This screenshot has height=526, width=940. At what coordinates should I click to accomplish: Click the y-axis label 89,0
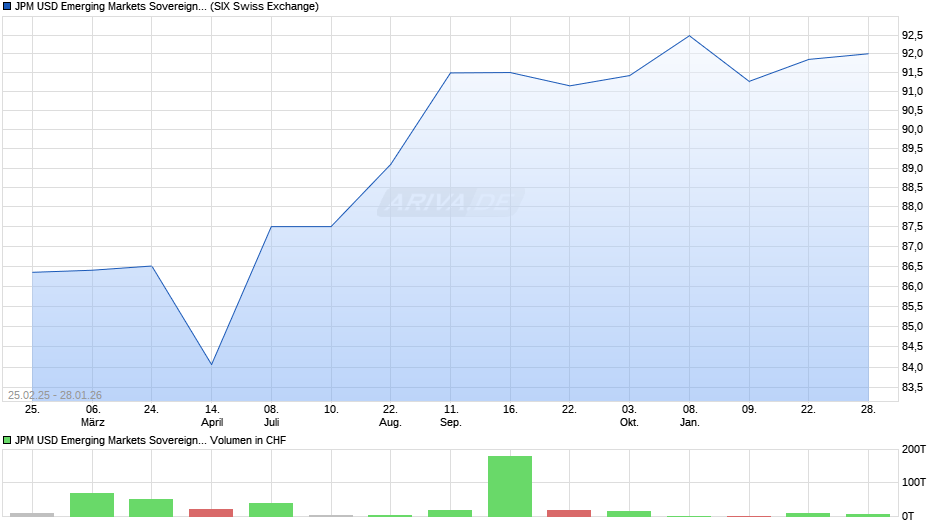pyautogui.click(x=912, y=169)
